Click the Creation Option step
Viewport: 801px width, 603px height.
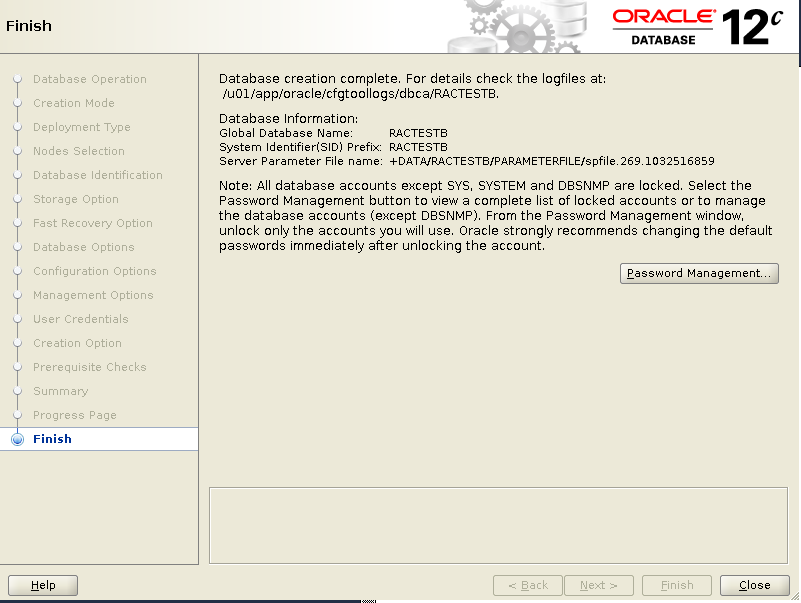click(x=77, y=343)
